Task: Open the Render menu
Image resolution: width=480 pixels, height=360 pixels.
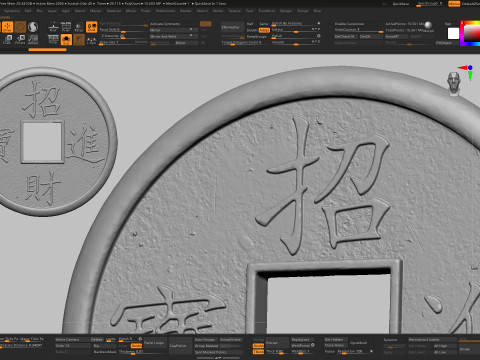Action: (186, 11)
